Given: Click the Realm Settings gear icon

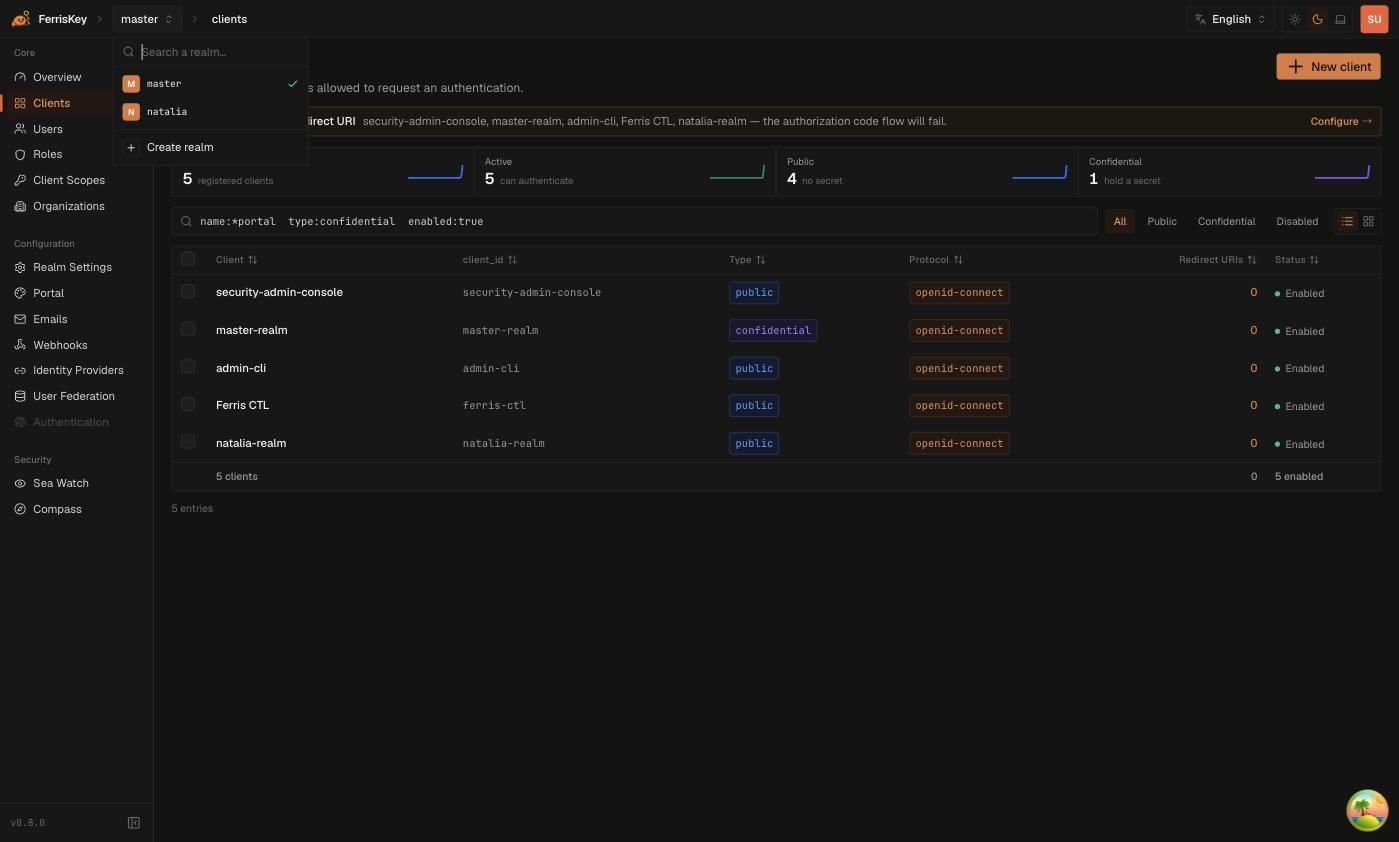Looking at the screenshot, I should [x=20, y=267].
